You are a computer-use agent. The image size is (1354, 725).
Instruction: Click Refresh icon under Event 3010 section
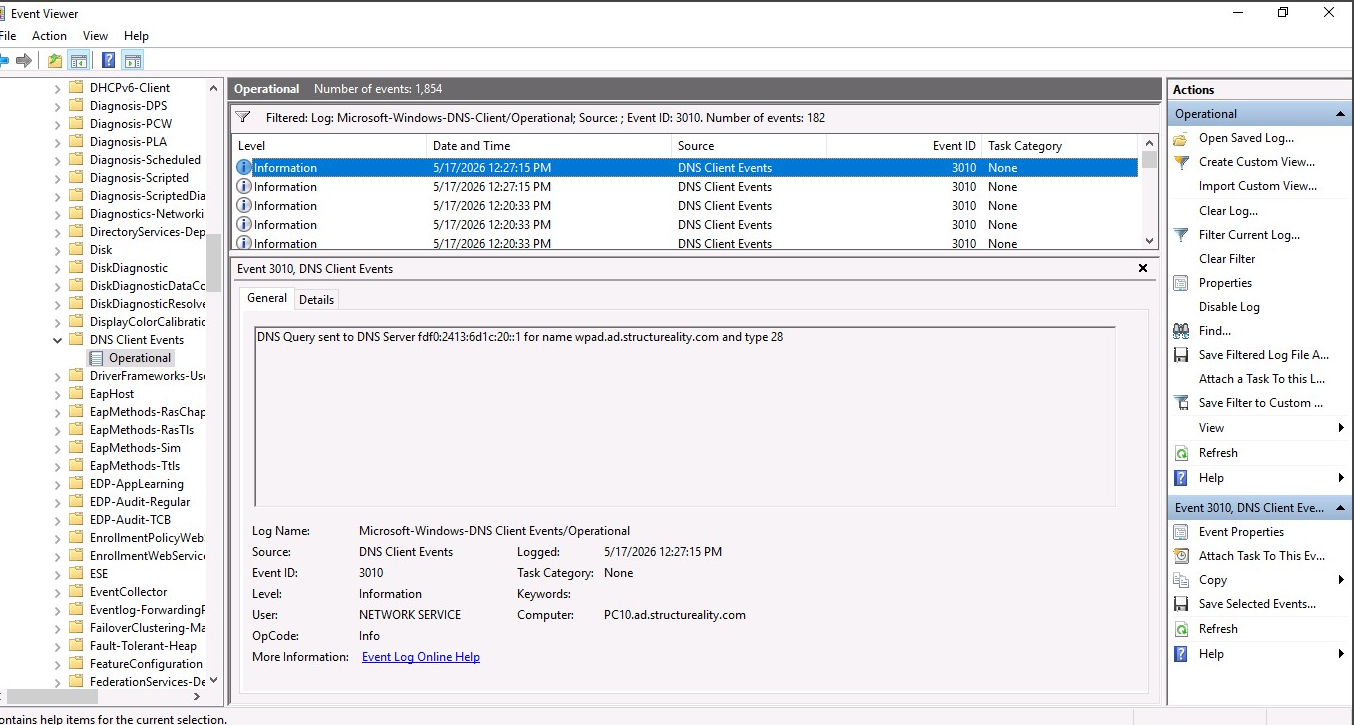1181,629
